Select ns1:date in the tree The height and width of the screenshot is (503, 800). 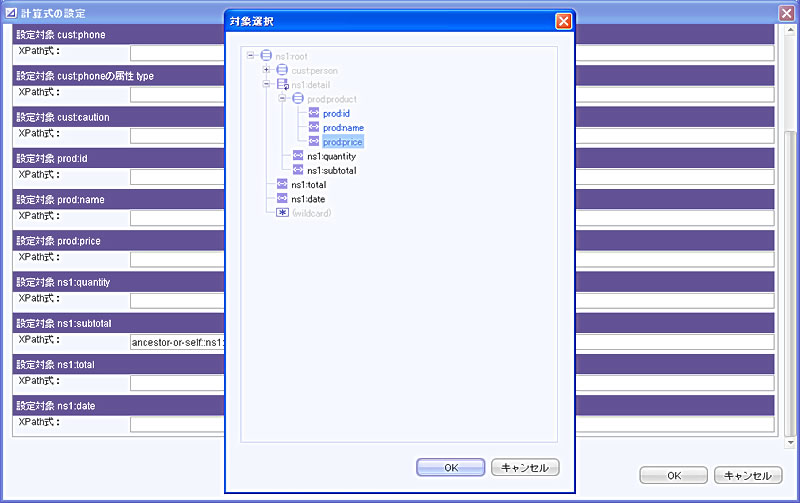tap(308, 199)
